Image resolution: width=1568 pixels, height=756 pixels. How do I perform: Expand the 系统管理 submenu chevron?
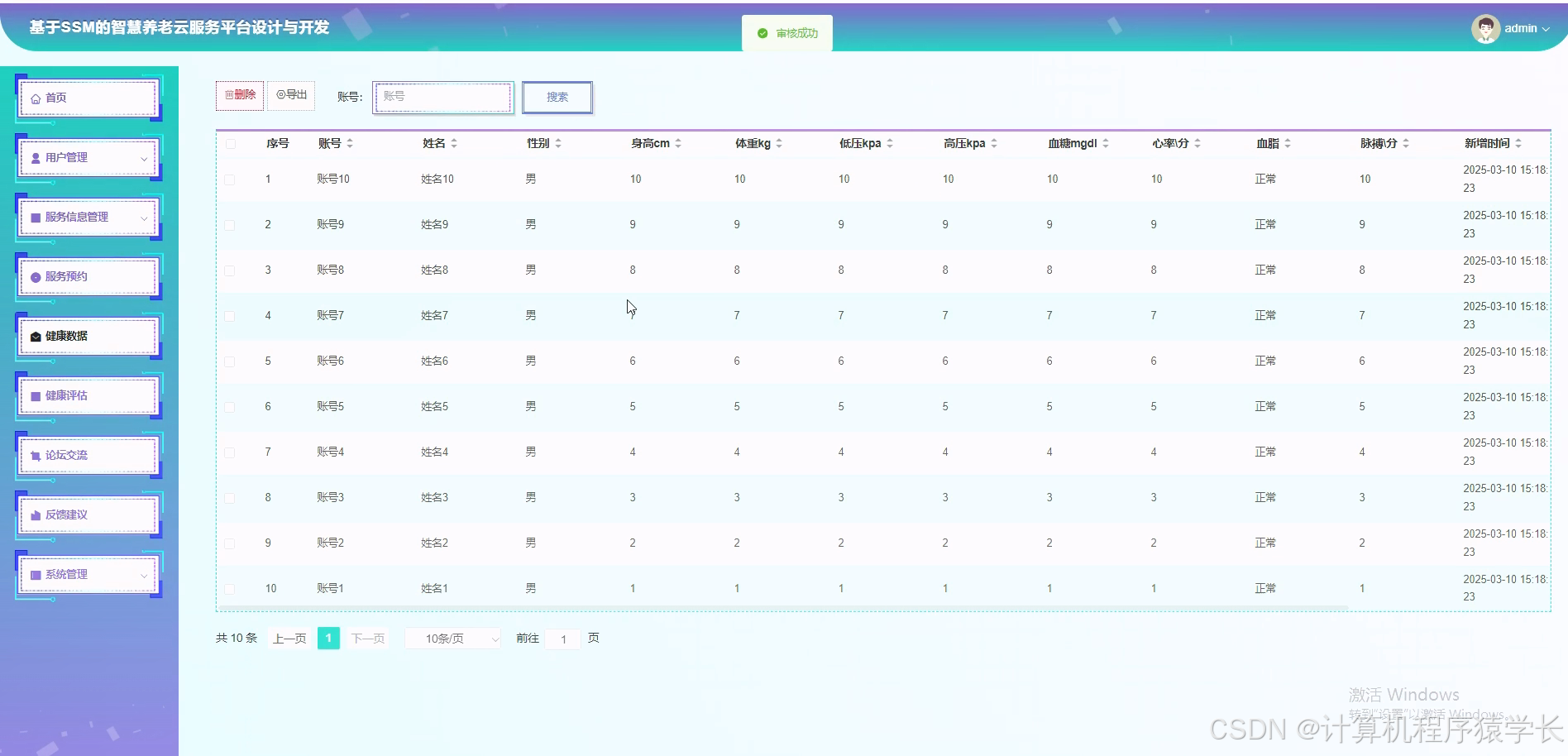(x=144, y=576)
